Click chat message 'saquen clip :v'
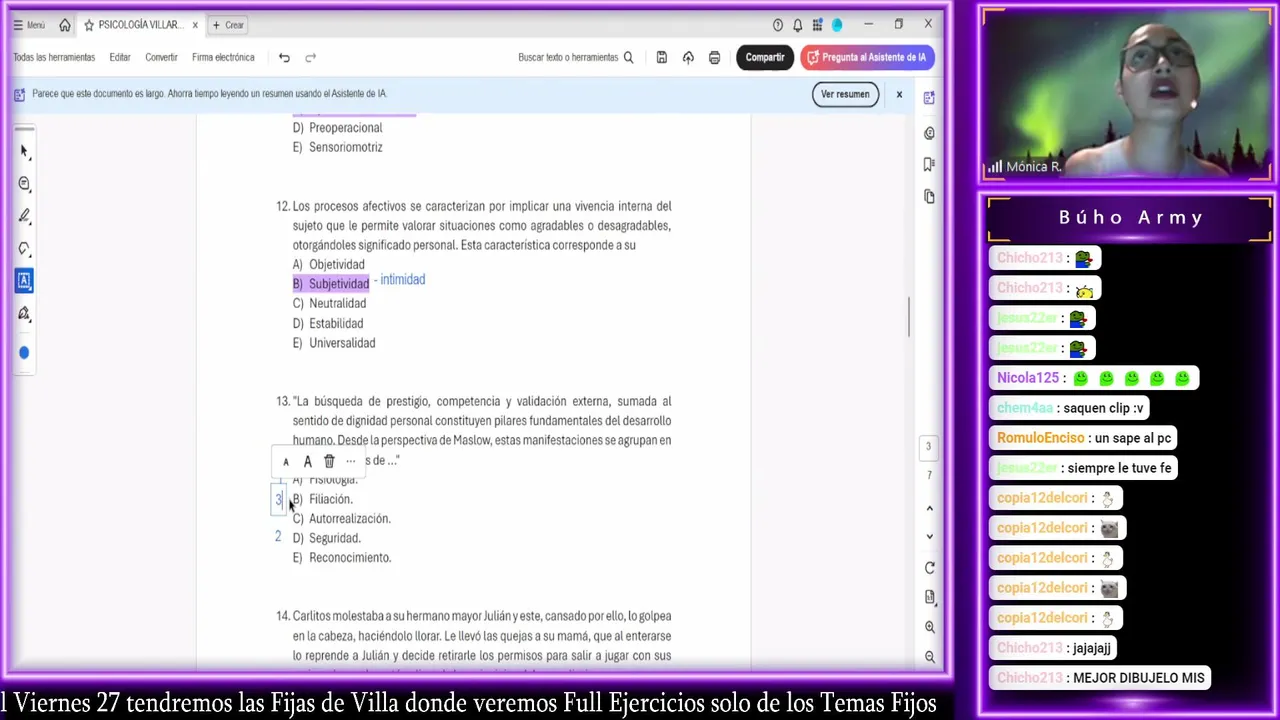Image resolution: width=1280 pixels, height=720 pixels. 1070,408
